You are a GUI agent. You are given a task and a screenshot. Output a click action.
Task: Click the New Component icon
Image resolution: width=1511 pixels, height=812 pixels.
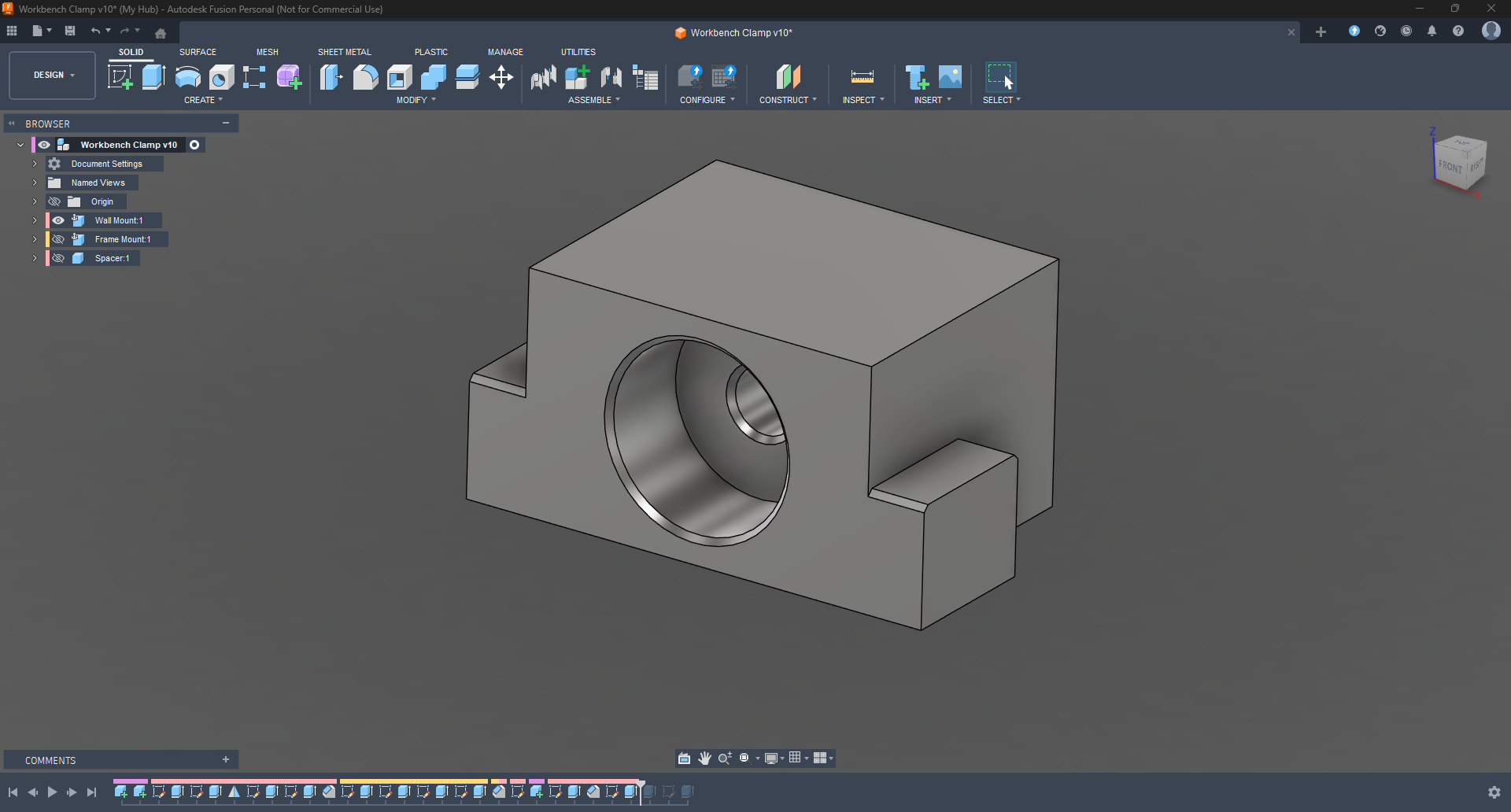point(578,77)
